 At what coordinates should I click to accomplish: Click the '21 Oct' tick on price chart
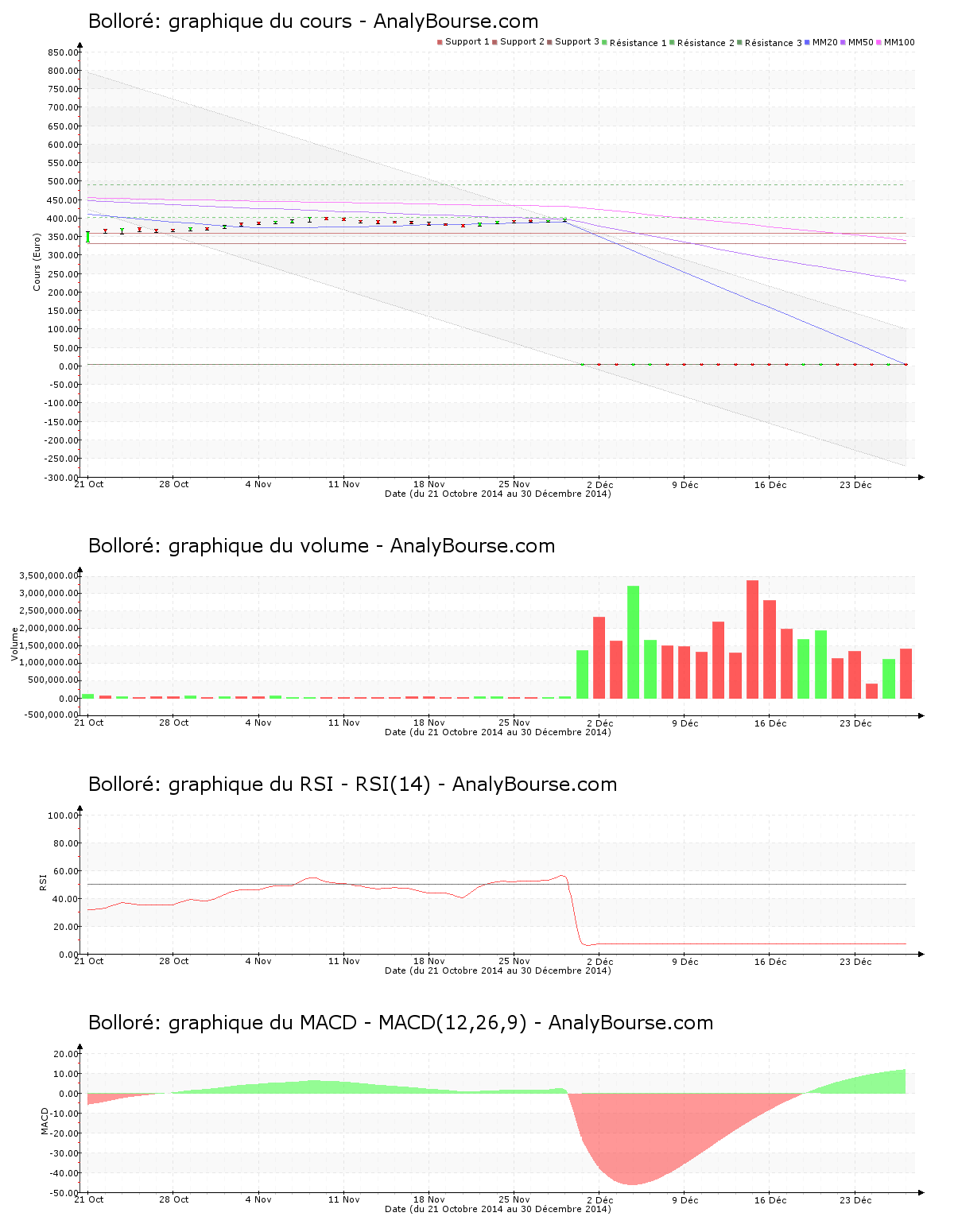coord(89,484)
